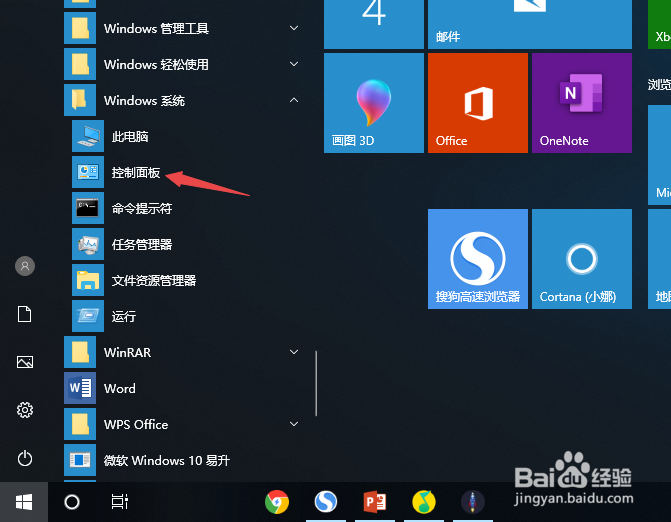Open 文件资源管理器 File Explorer icon

[x=88, y=280]
